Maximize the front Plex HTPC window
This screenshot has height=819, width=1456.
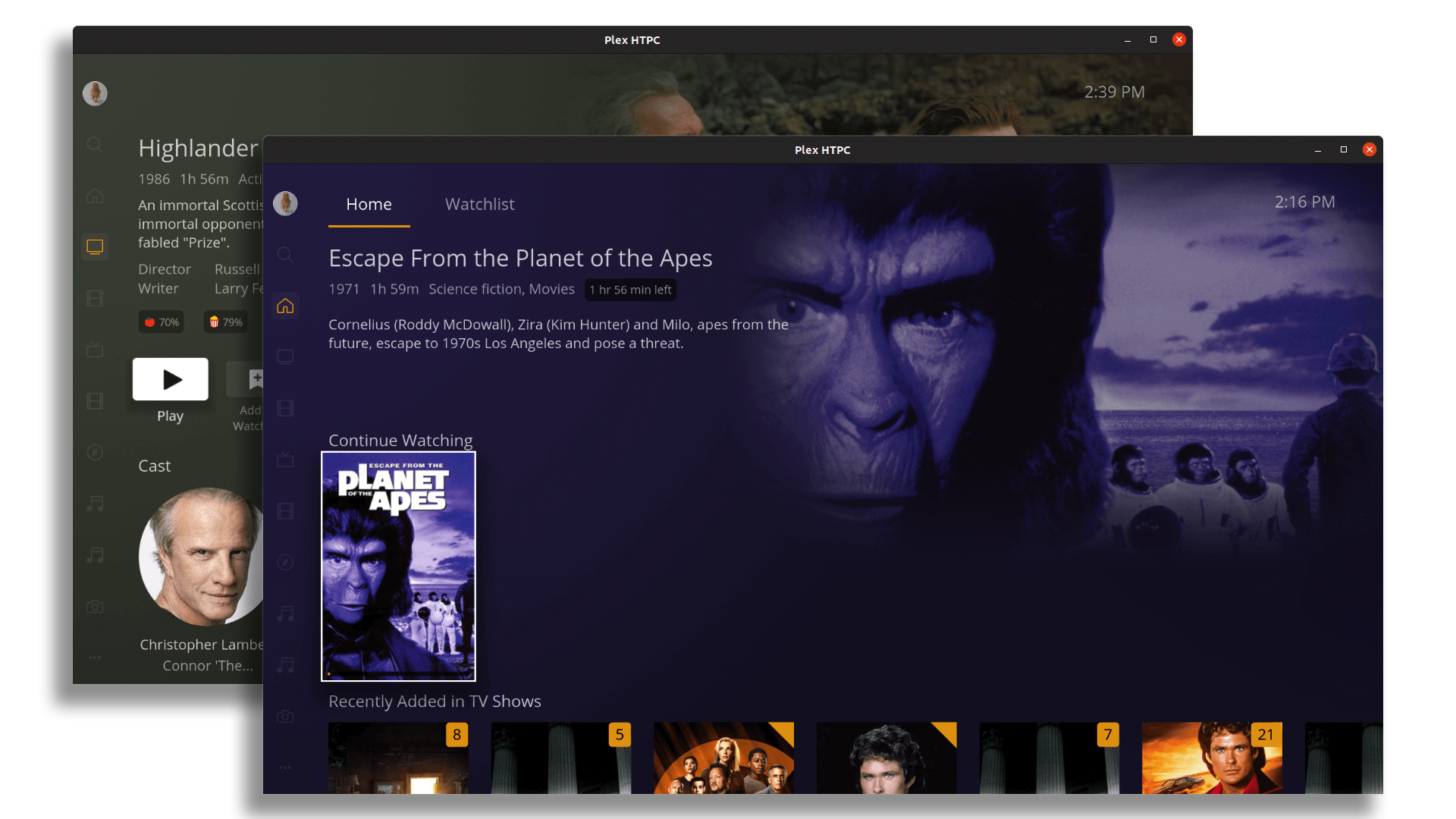tap(1344, 149)
